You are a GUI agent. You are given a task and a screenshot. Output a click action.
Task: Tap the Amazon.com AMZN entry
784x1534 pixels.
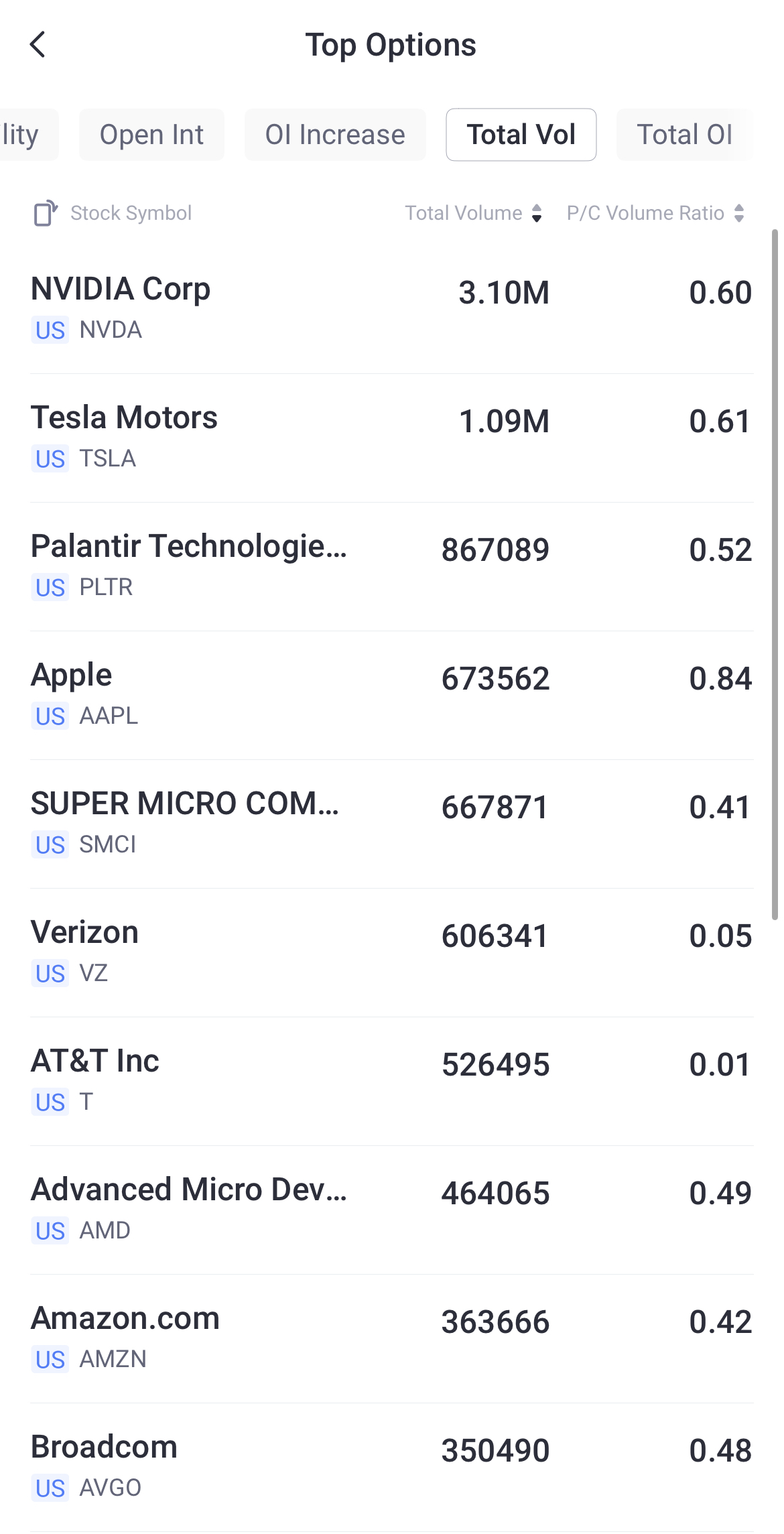(x=392, y=1338)
